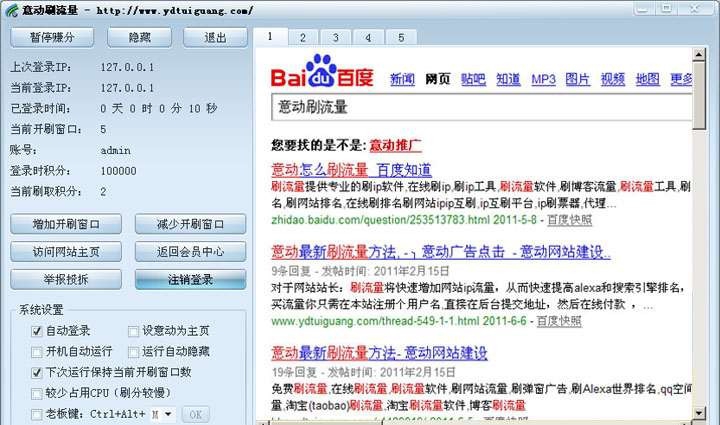
Task: Click the account name admin
Action: [116, 151]
